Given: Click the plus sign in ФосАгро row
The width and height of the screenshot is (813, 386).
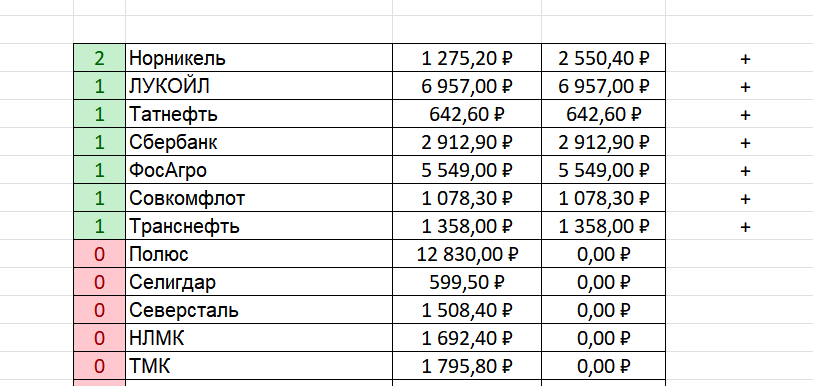Looking at the screenshot, I should pyautogui.click(x=745, y=171).
